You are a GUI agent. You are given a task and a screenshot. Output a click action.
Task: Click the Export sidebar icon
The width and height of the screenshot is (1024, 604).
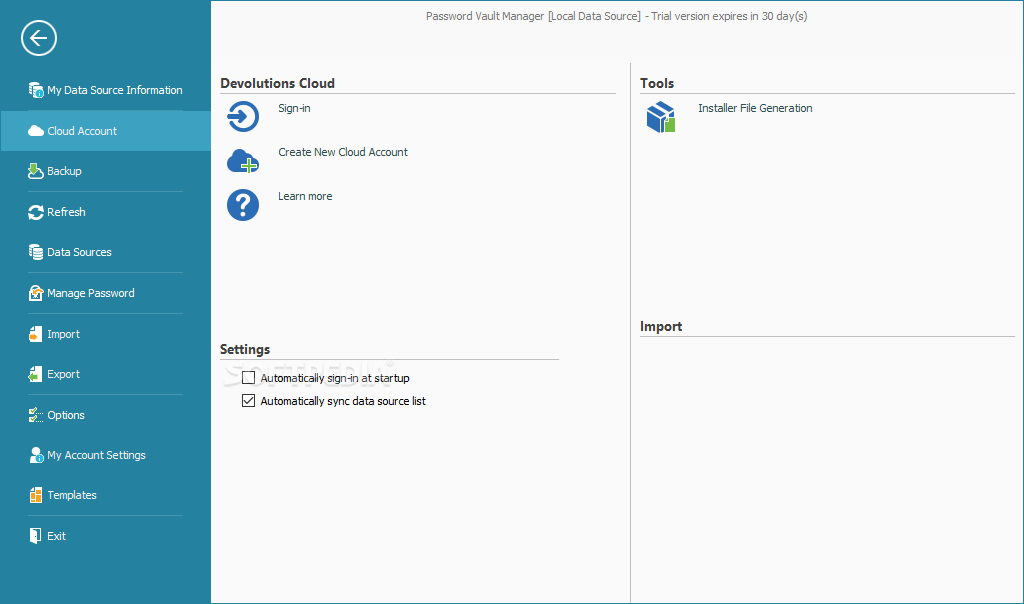coord(35,374)
